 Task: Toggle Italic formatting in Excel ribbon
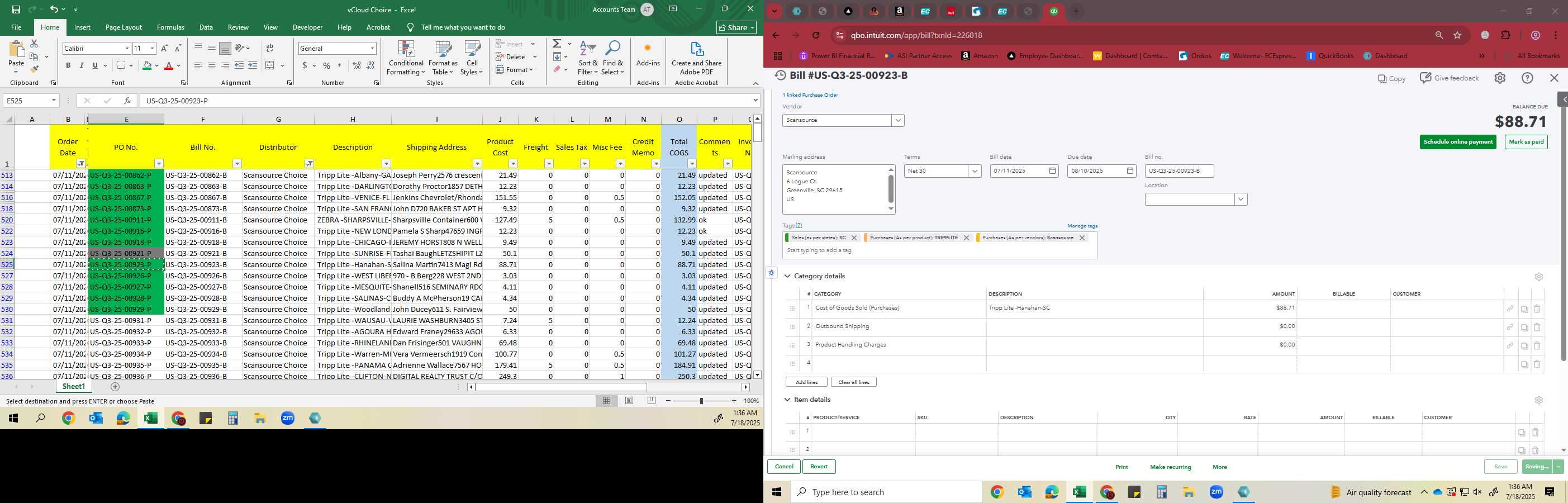pyautogui.click(x=82, y=65)
